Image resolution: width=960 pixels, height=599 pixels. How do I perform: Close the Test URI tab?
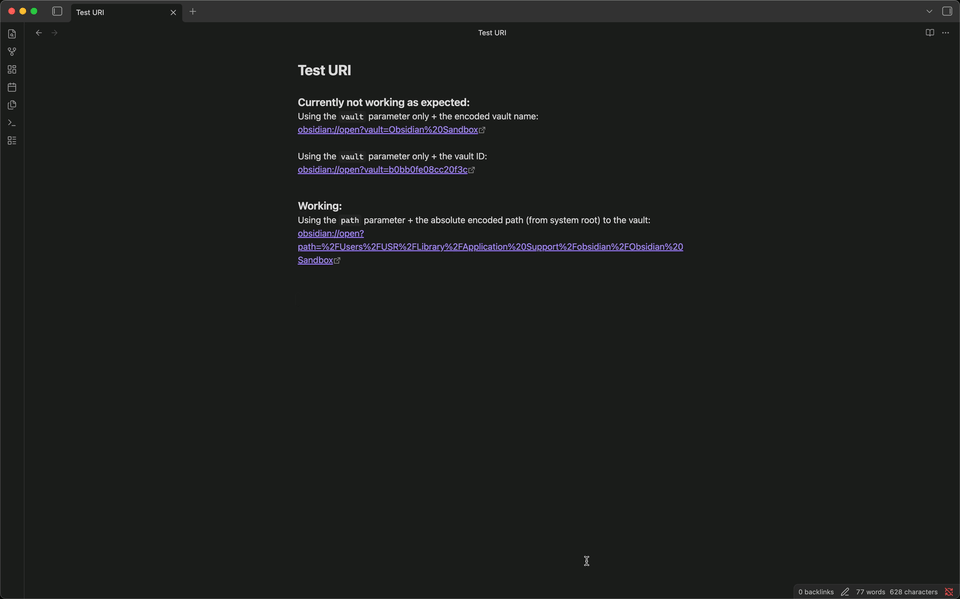point(173,12)
